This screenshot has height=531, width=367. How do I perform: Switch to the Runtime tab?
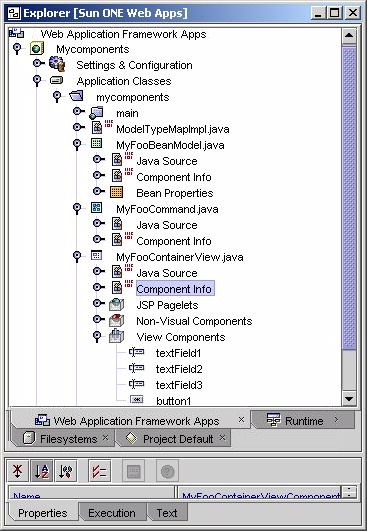[304, 420]
